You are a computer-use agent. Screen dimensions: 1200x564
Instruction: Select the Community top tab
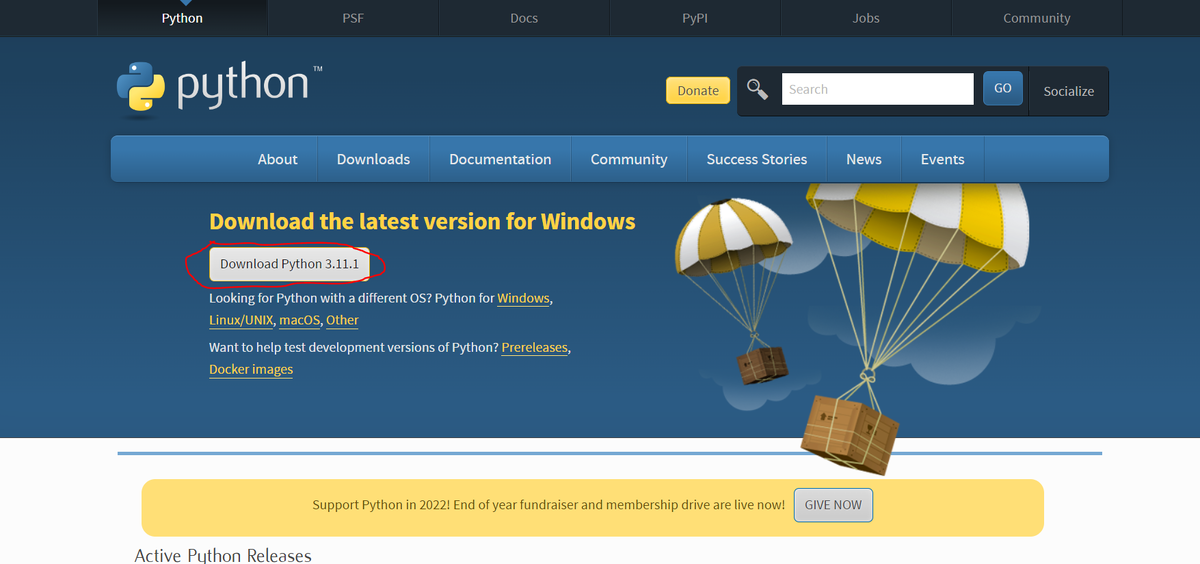tap(1037, 18)
